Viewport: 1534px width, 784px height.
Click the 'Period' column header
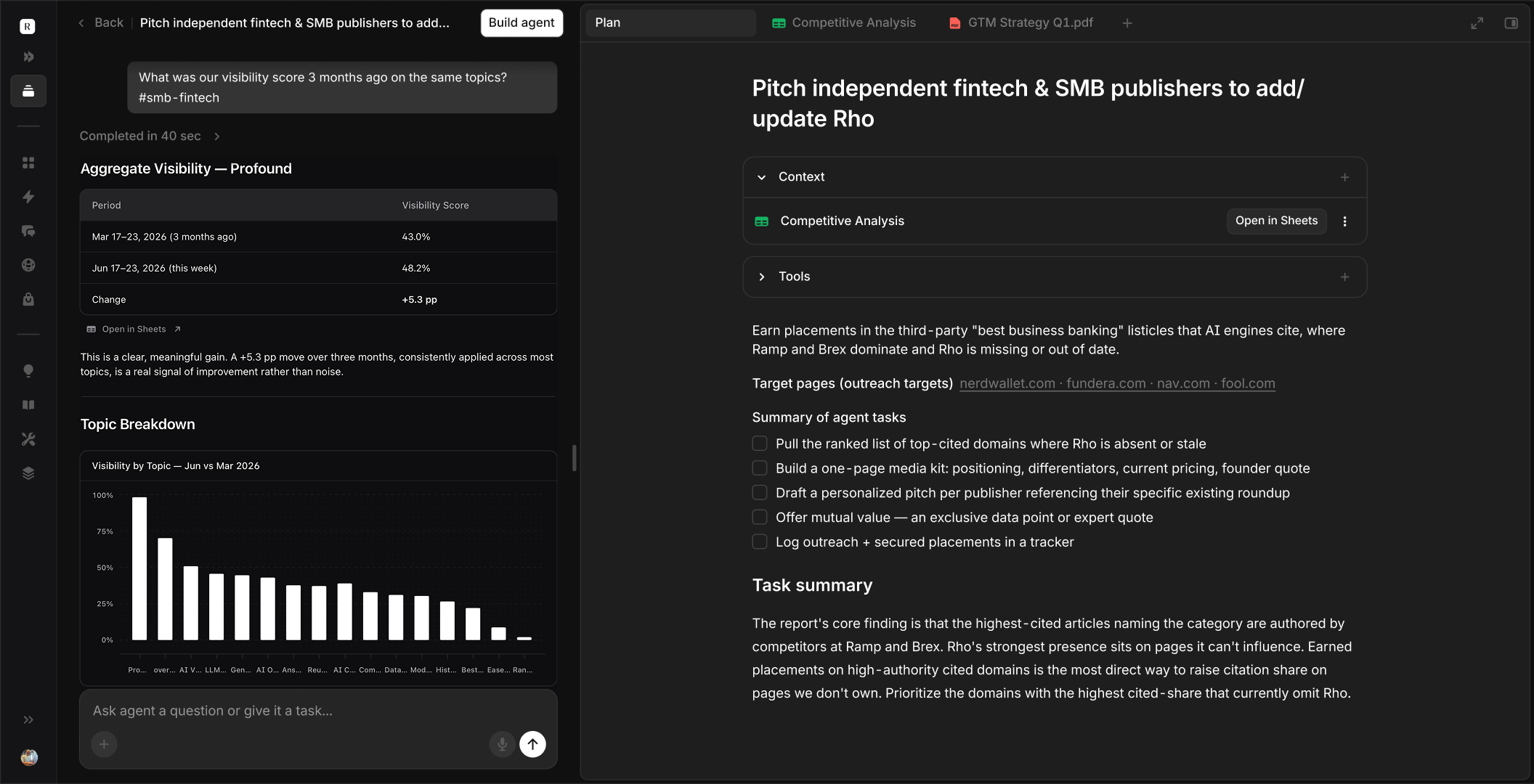coord(106,205)
